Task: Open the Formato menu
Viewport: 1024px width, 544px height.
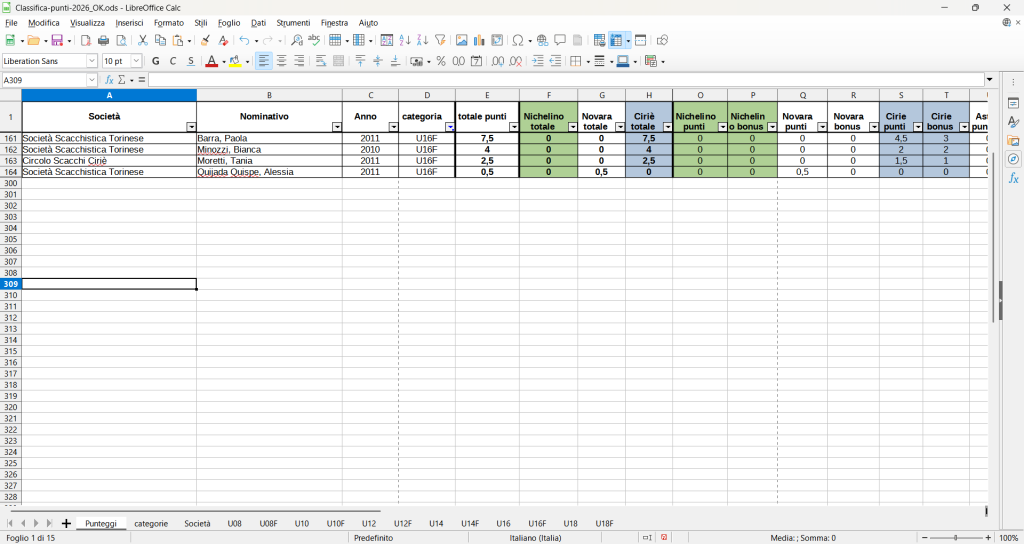Action: point(168,22)
